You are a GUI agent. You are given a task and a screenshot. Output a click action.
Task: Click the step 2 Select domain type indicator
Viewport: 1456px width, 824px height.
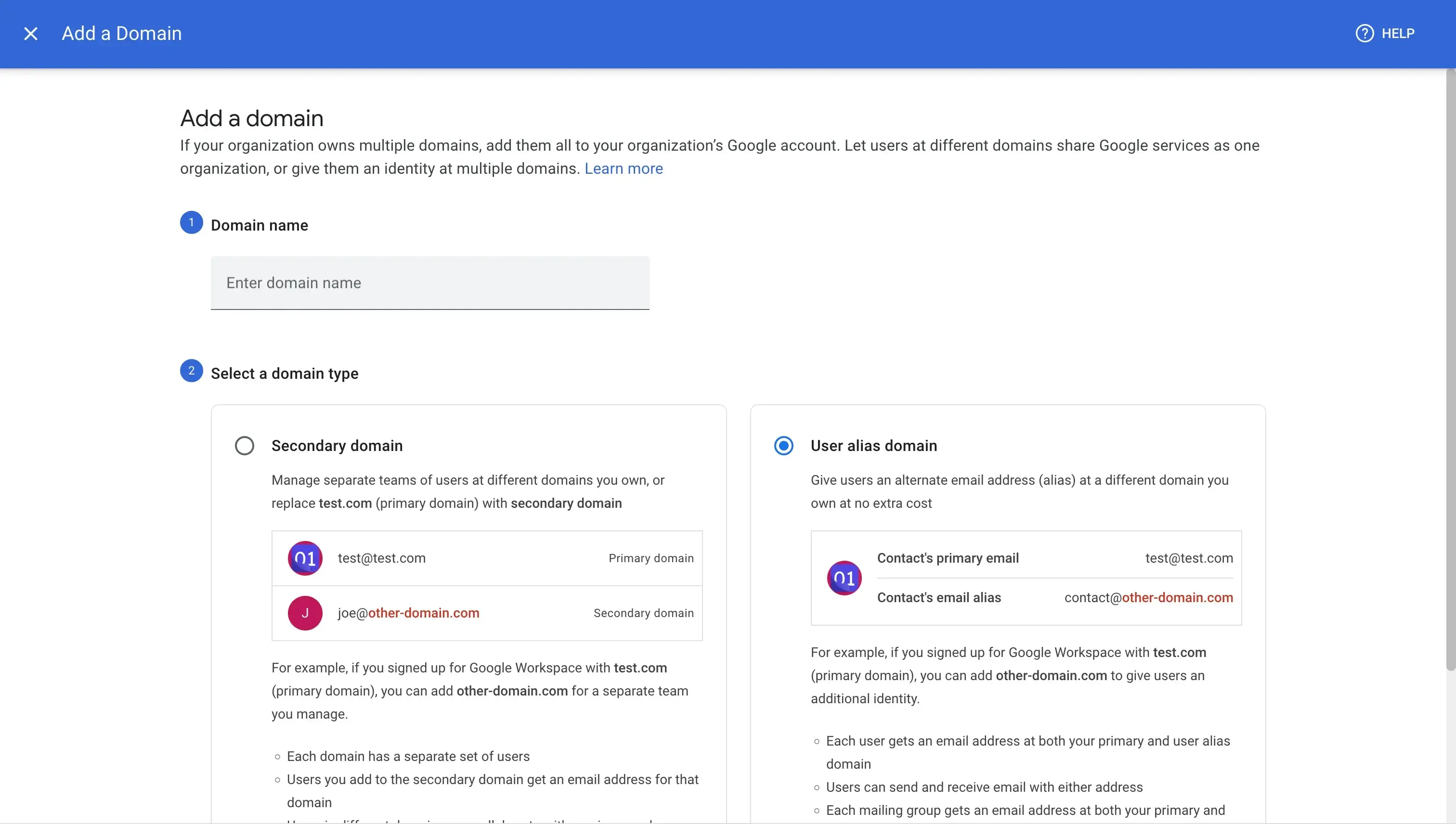tap(191, 371)
